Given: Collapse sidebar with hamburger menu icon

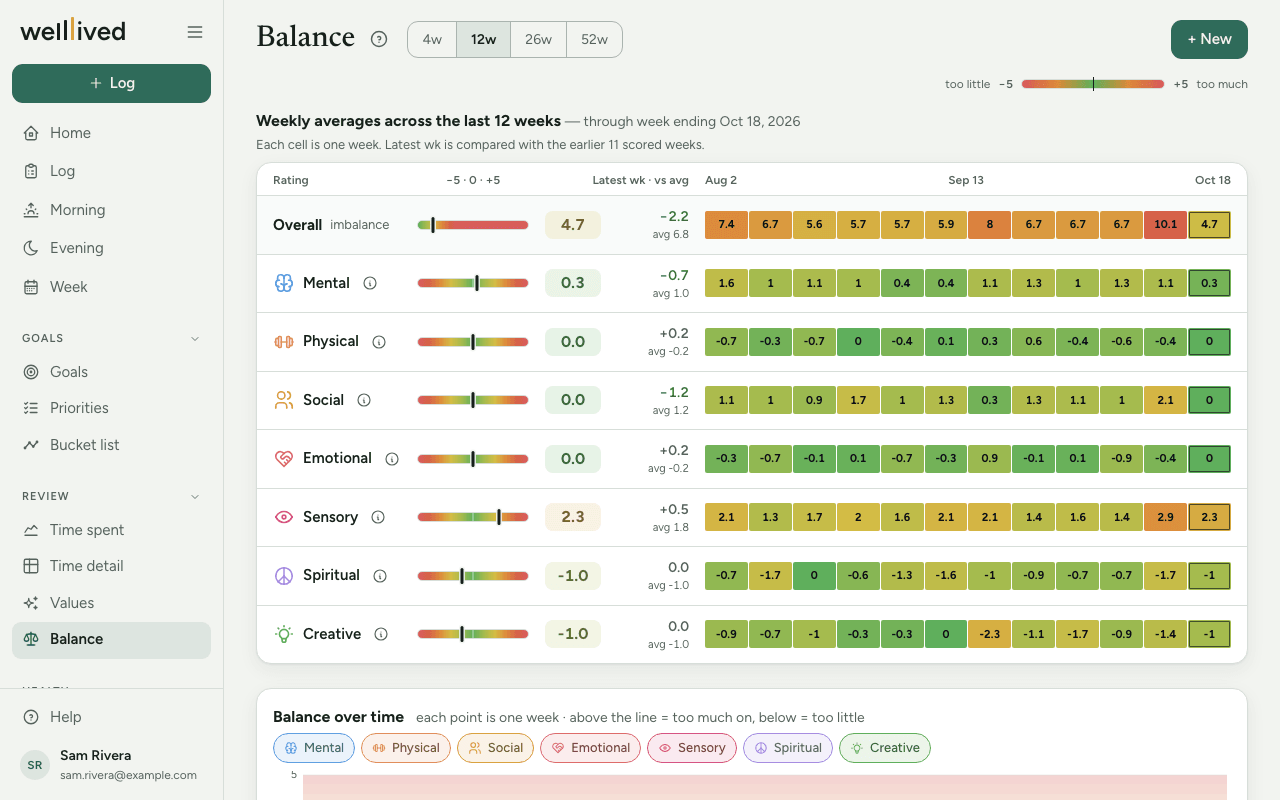Looking at the screenshot, I should pyautogui.click(x=195, y=32).
